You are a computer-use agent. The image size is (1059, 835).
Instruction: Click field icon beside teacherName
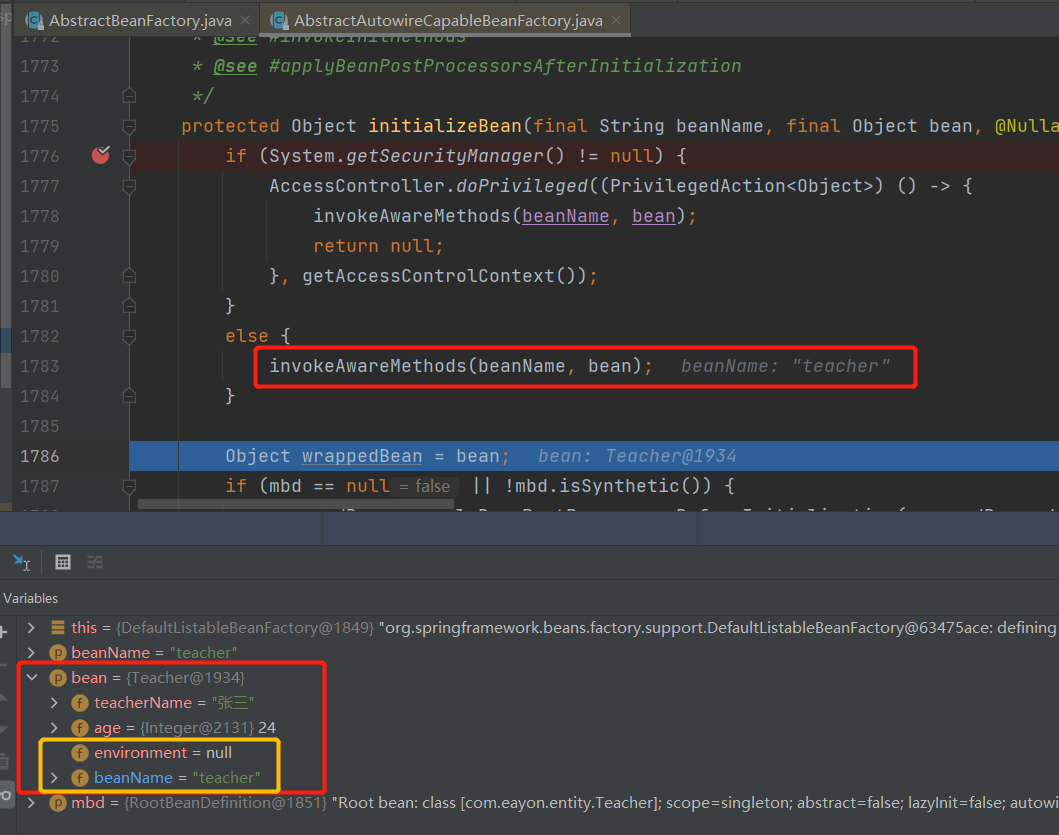80,703
